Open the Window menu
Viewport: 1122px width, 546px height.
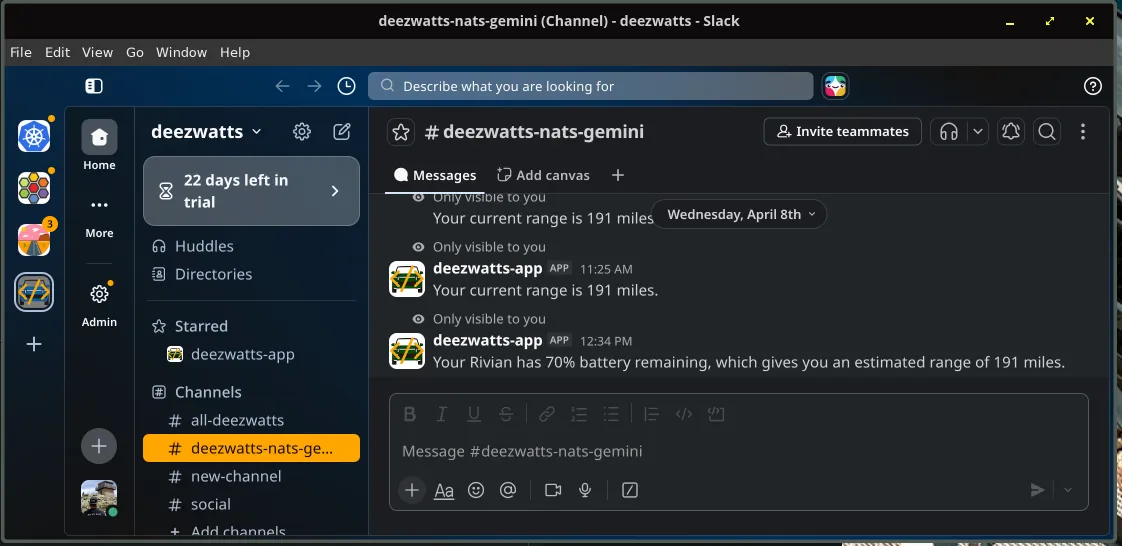pyautogui.click(x=182, y=52)
